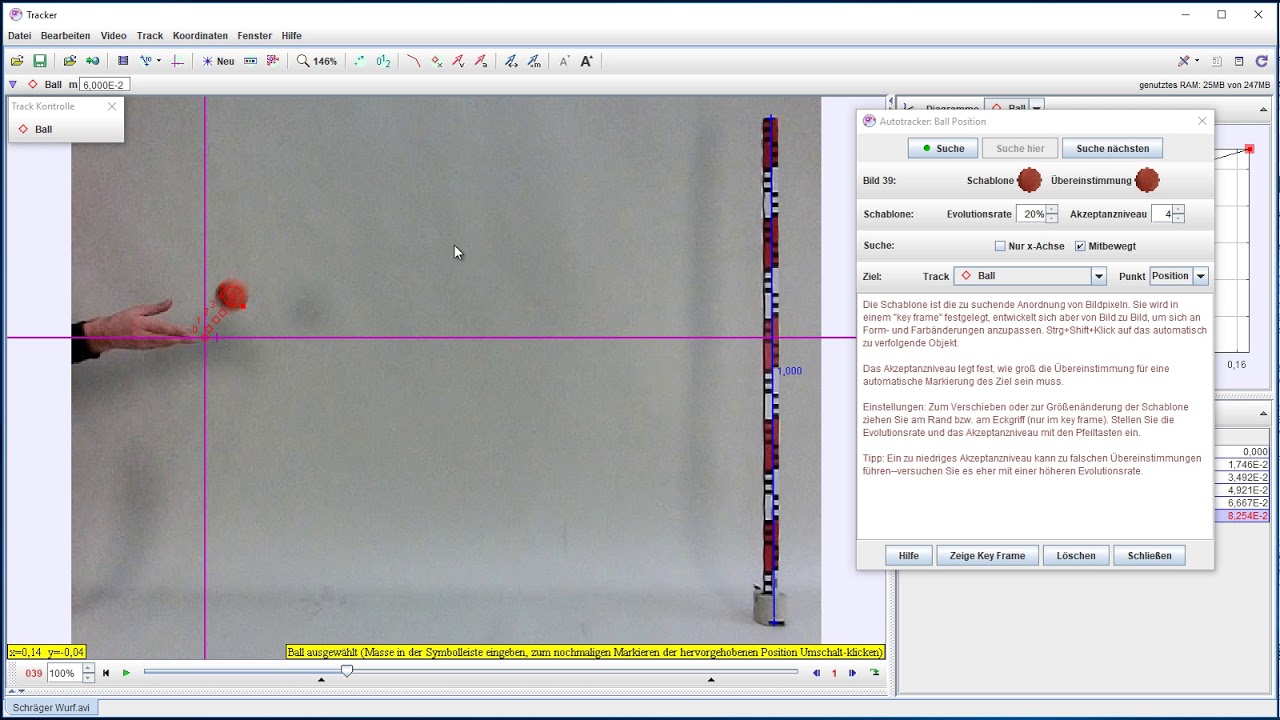The height and width of the screenshot is (720, 1280).
Task: Expand the purple triangle track selector
Action: coord(13,85)
